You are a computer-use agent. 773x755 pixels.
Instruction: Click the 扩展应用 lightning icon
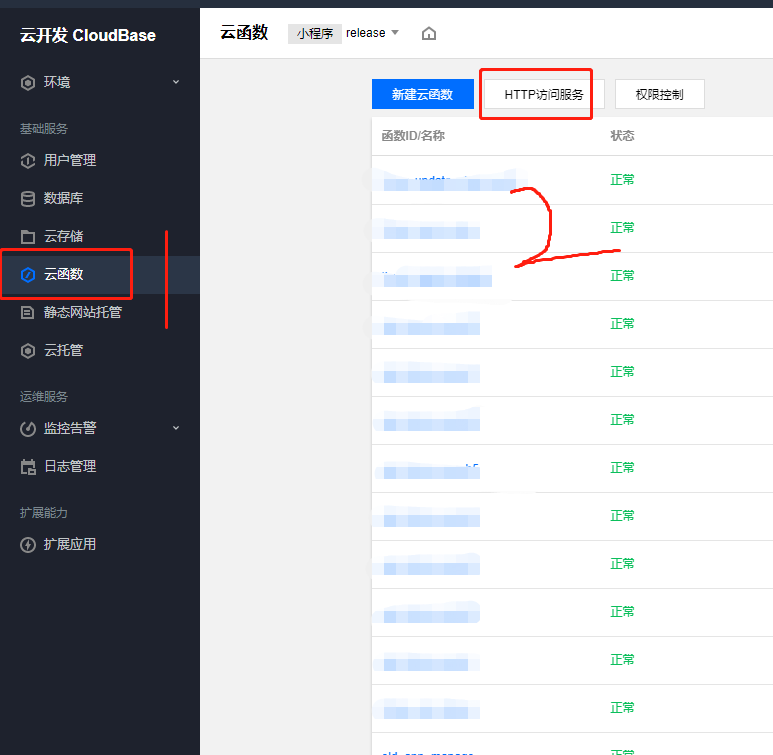pos(28,545)
